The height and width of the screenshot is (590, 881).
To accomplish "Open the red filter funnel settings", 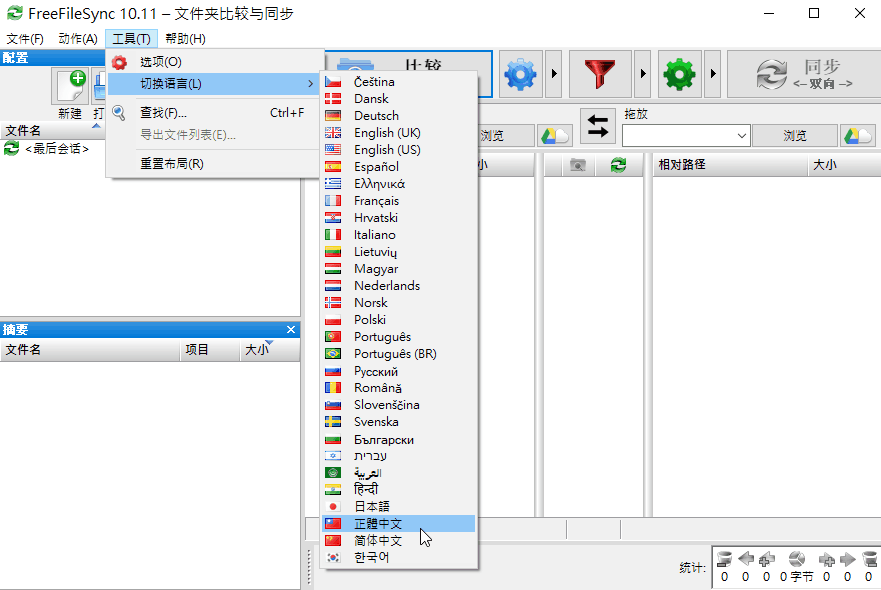I will 600,74.
